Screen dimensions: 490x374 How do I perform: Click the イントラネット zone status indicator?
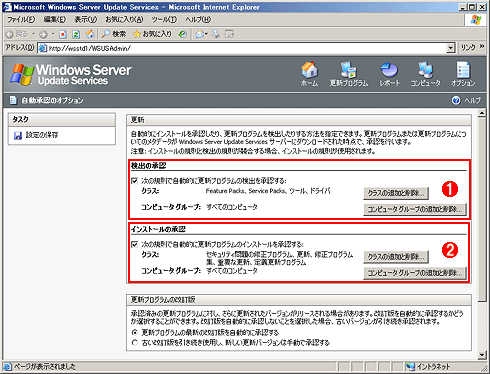pos(428,367)
